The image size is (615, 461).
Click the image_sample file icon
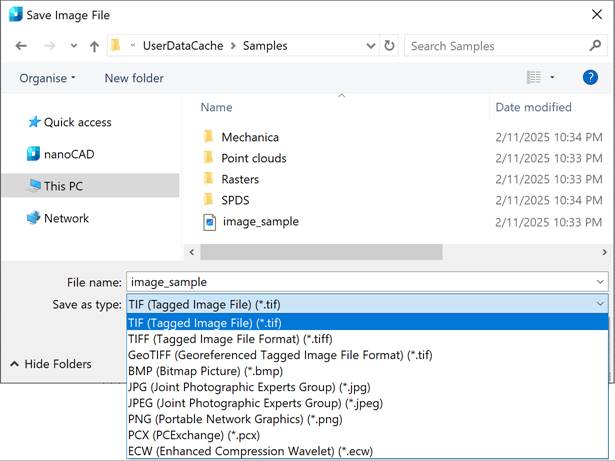pyautogui.click(x=209, y=222)
